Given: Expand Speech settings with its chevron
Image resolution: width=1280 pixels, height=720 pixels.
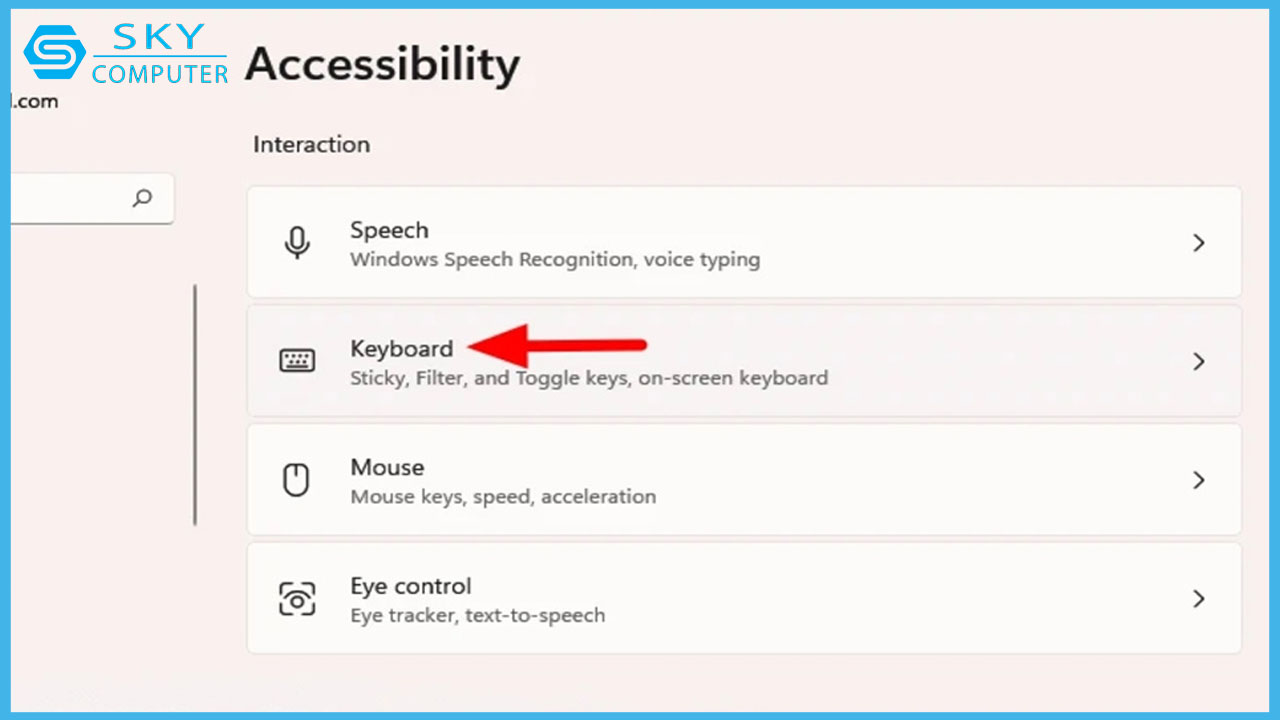Looking at the screenshot, I should pos(1199,243).
